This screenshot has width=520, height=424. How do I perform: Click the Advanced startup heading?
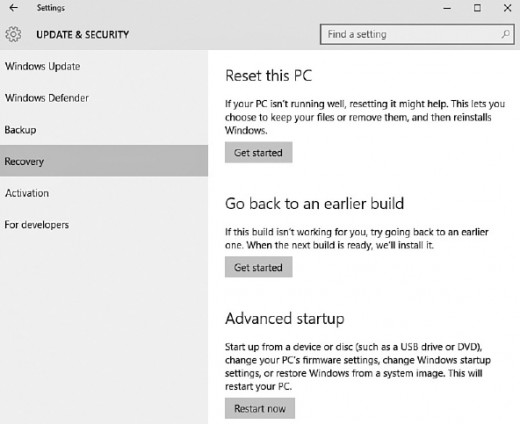point(285,319)
